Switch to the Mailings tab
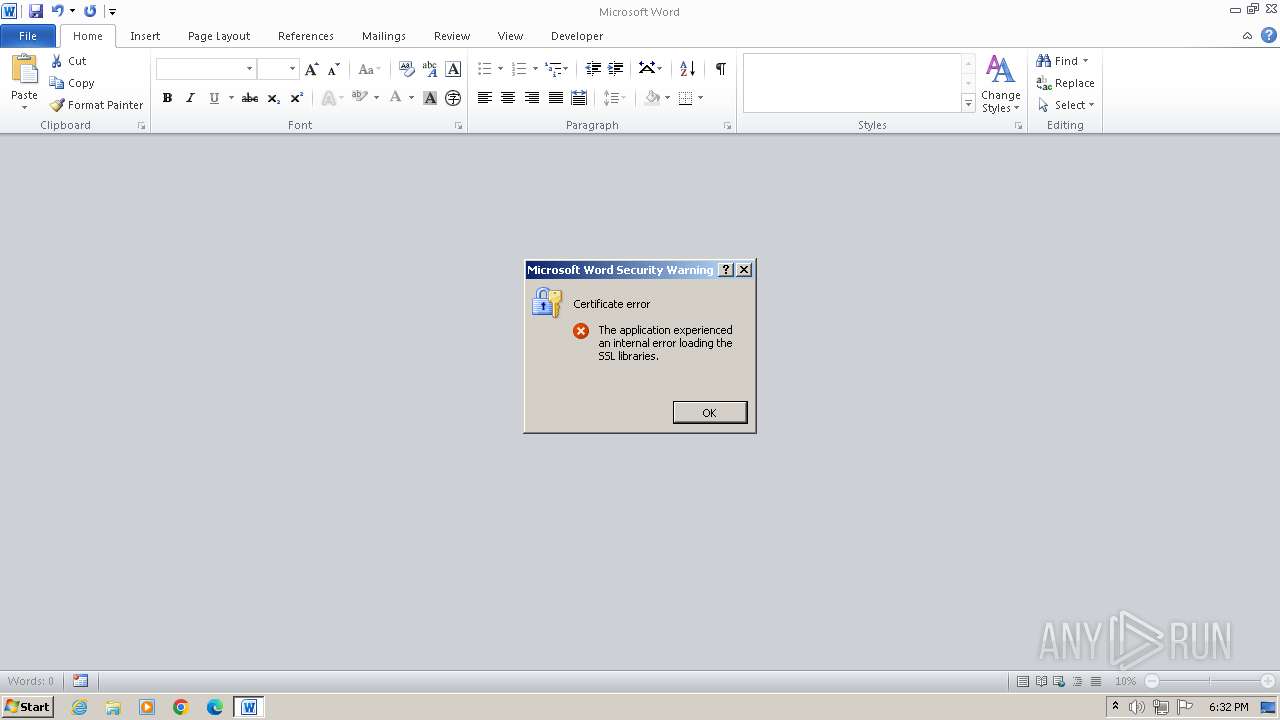This screenshot has height=720, width=1280. tap(384, 36)
